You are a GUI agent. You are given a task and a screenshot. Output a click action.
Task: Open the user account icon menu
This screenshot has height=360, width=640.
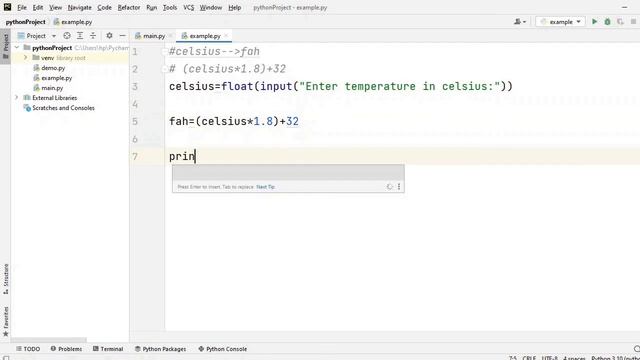click(520, 22)
